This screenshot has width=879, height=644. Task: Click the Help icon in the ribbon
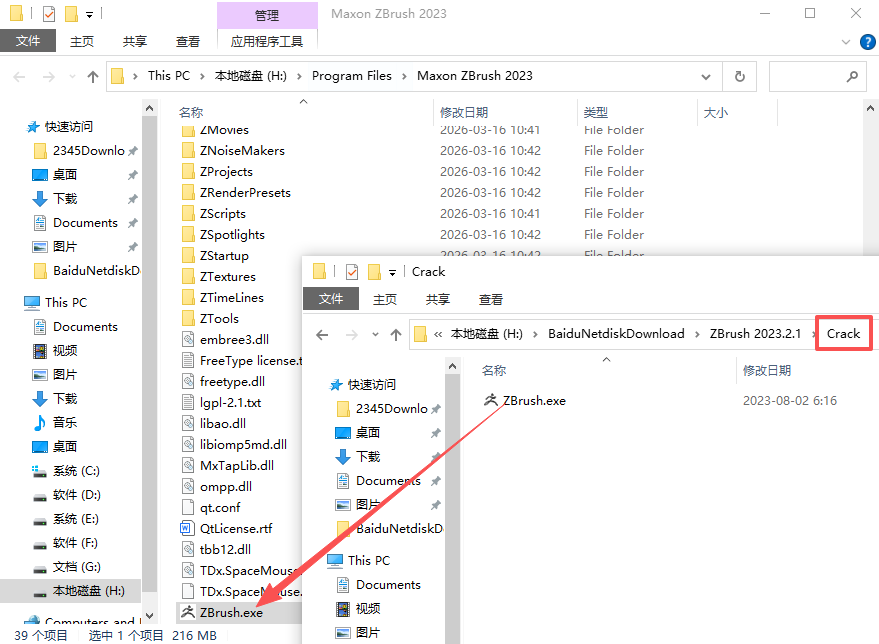click(867, 42)
